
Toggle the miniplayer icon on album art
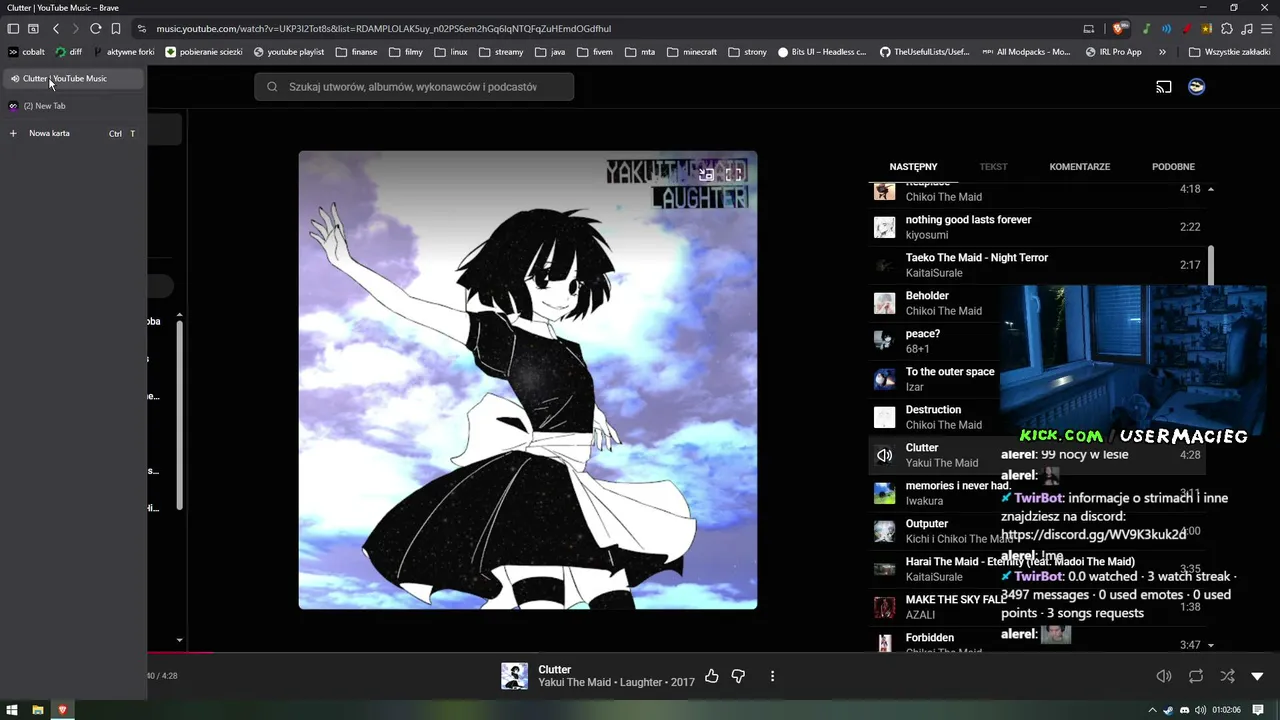(706, 174)
